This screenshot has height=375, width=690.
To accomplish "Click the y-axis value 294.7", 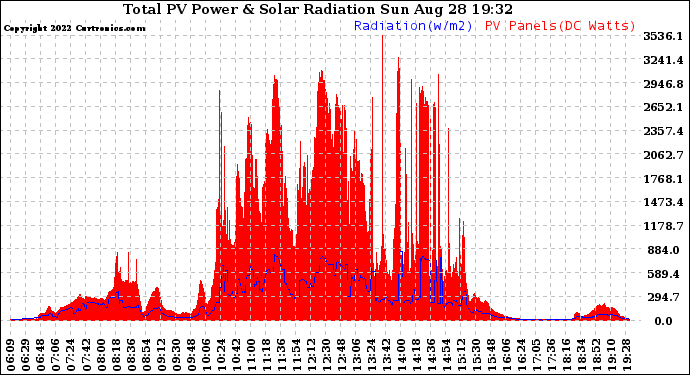I will (x=663, y=298).
